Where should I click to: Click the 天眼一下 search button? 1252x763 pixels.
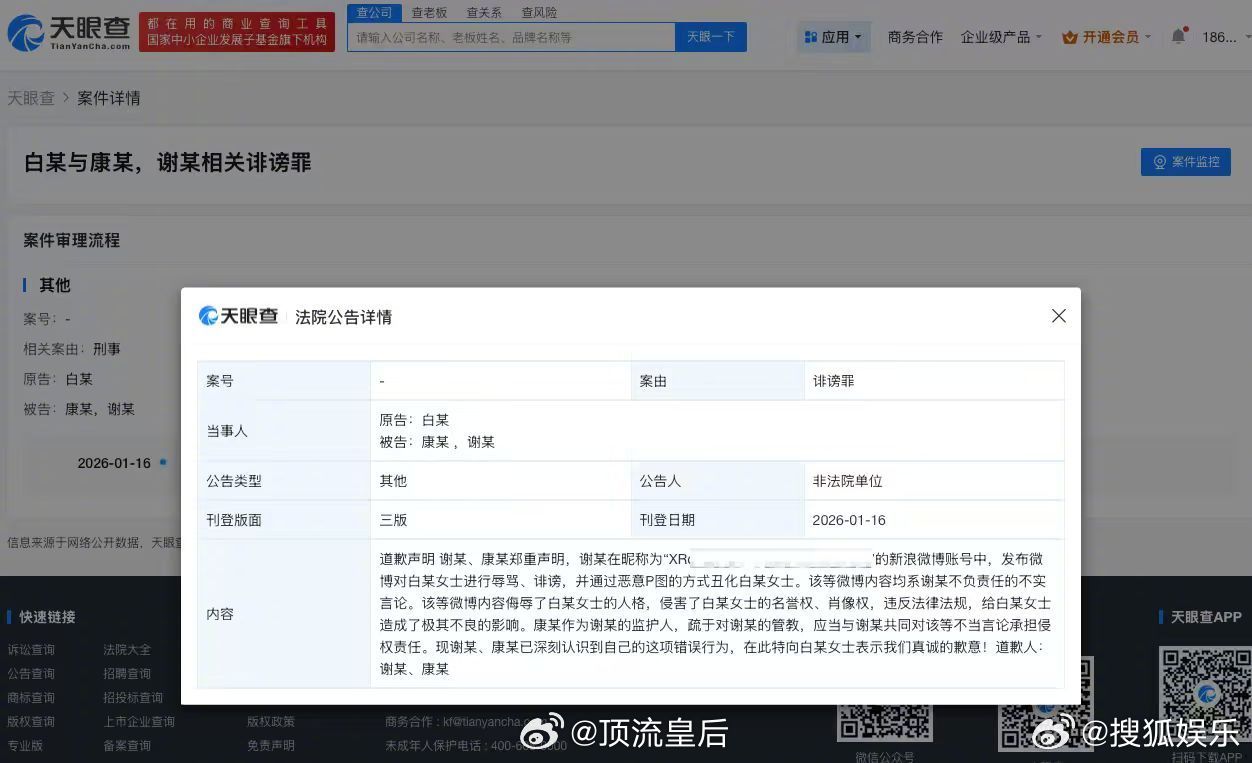coord(711,37)
